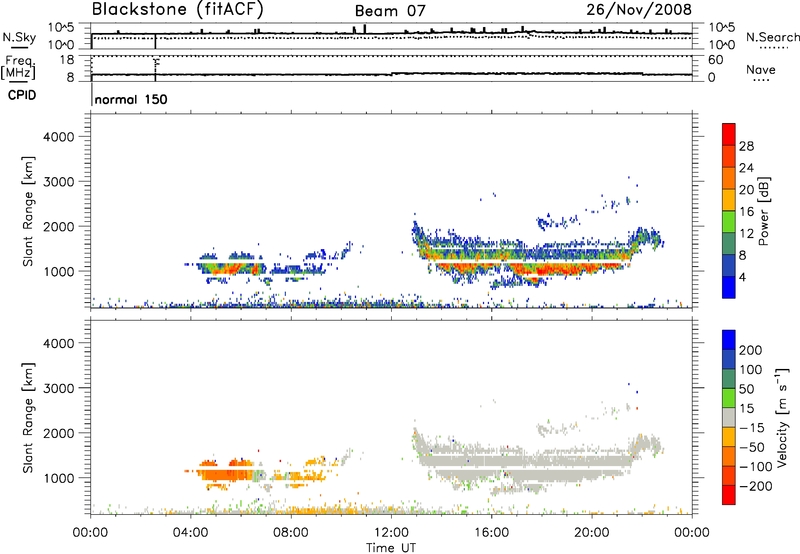Image resolution: width=800 pixels, height=554 pixels.
Task: Click the '04:00' time tick label
Action: click(x=190, y=533)
